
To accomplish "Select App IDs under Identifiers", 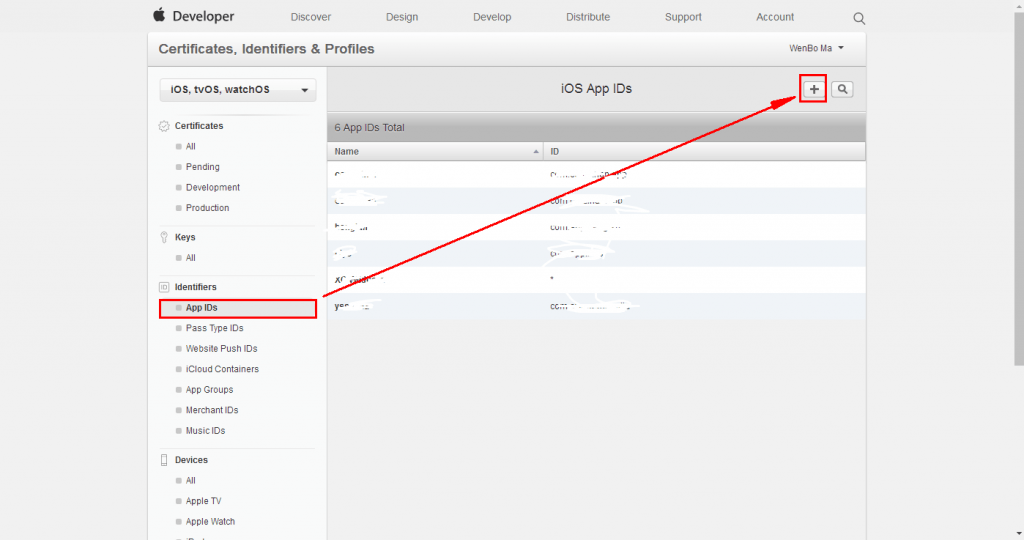I will [x=201, y=308].
